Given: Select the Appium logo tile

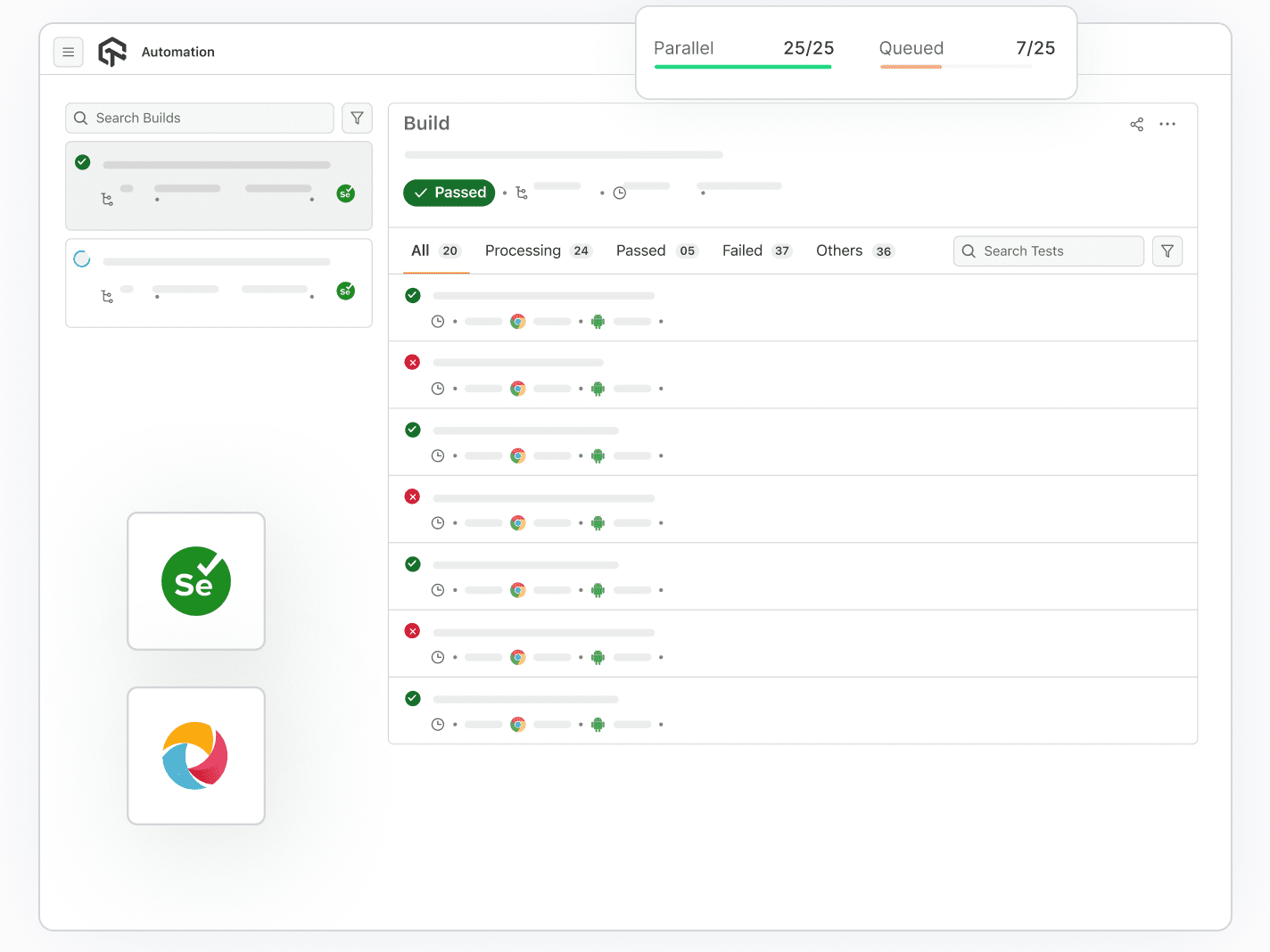Looking at the screenshot, I should (195, 755).
